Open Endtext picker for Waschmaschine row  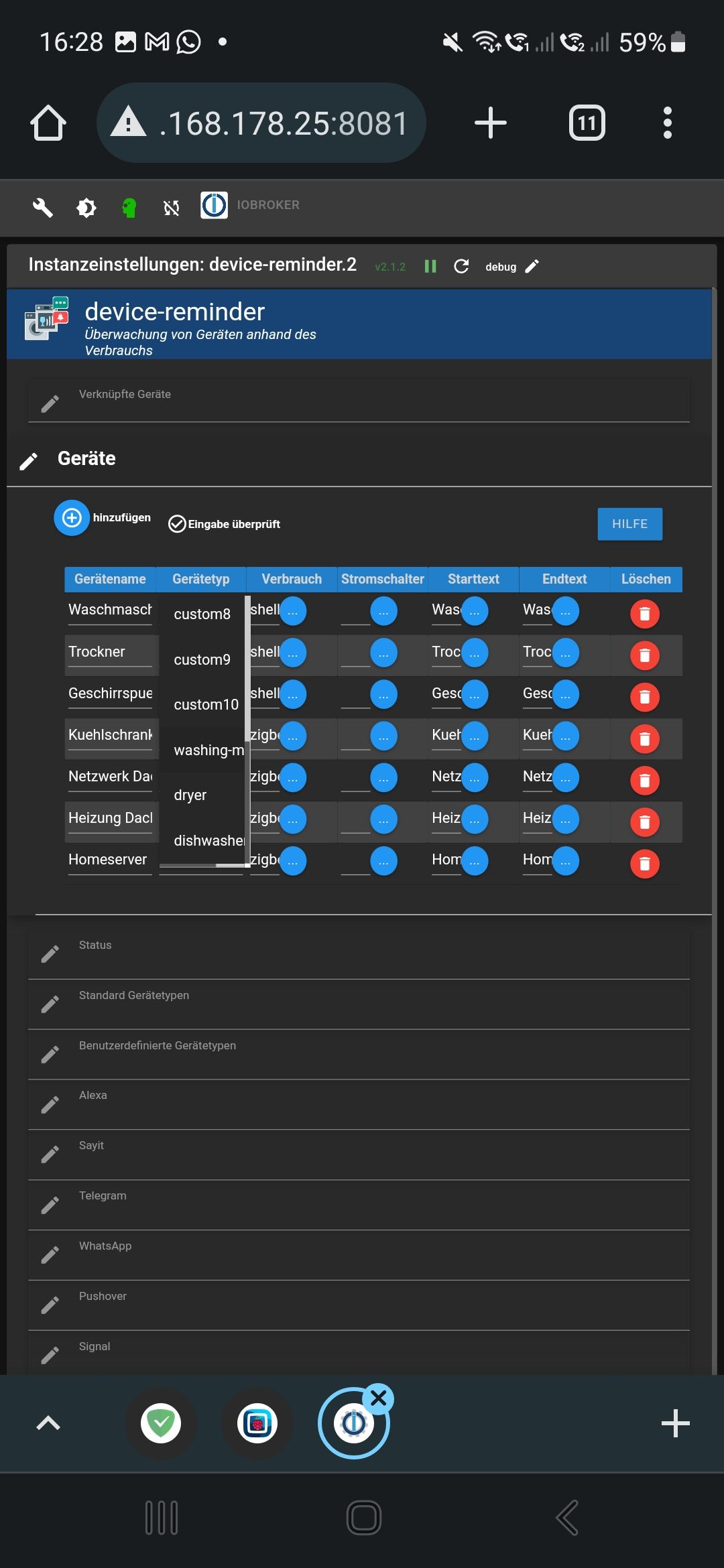pyautogui.click(x=566, y=611)
